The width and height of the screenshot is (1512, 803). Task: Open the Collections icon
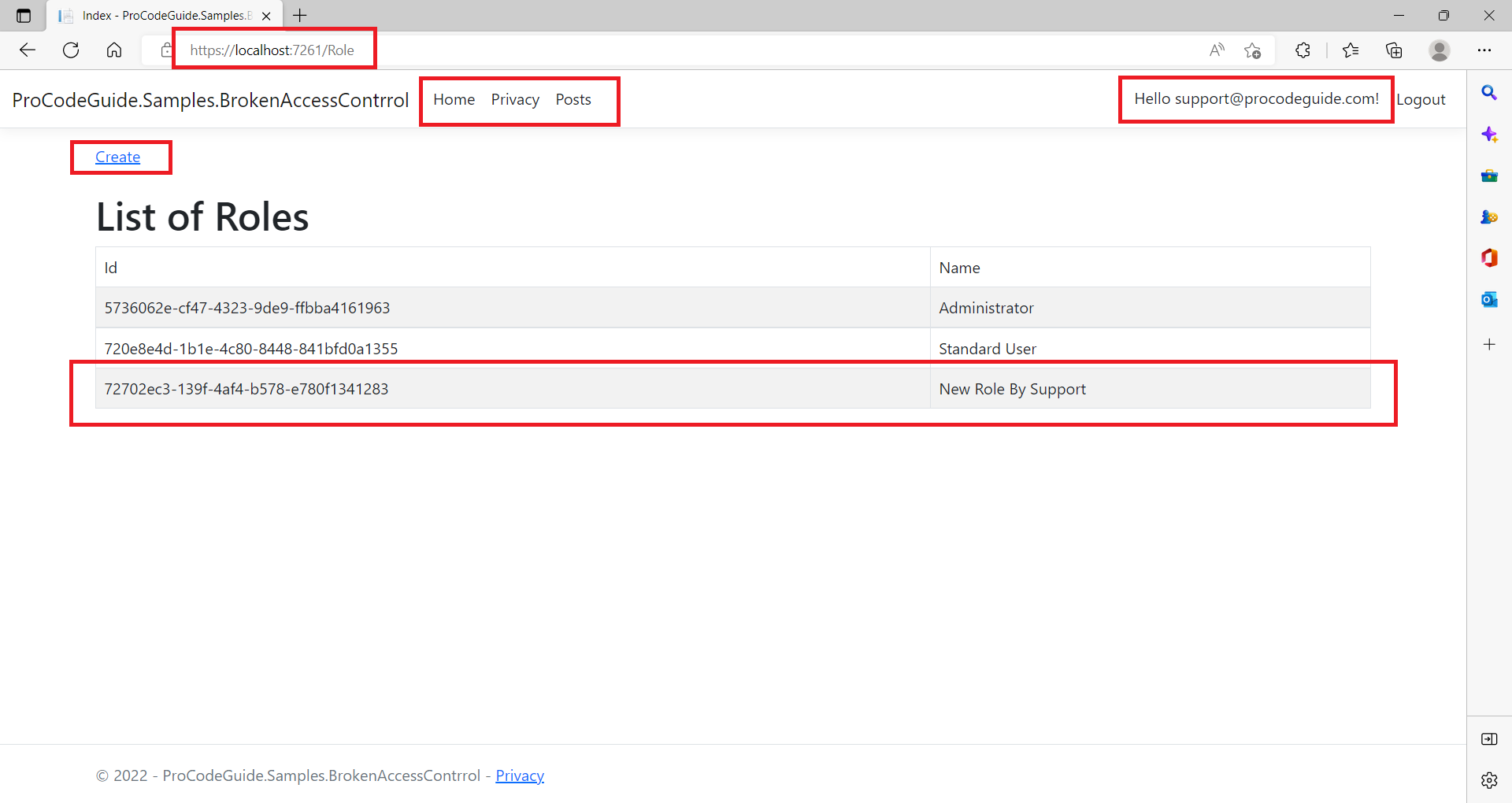coord(1394,50)
